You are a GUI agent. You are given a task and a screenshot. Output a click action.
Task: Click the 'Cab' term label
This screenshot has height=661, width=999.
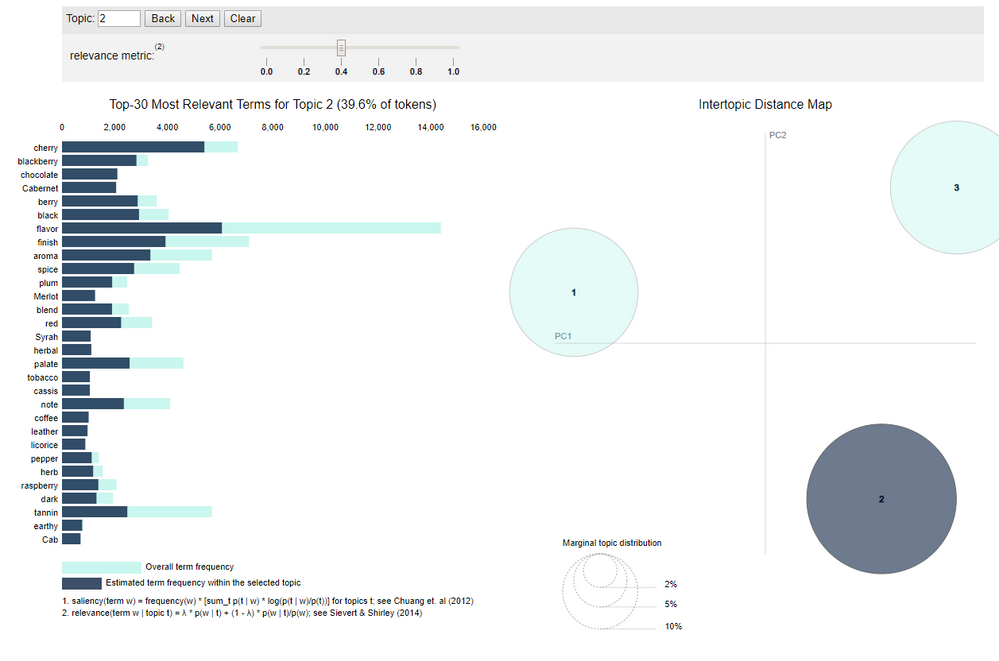pyautogui.click(x=50, y=540)
